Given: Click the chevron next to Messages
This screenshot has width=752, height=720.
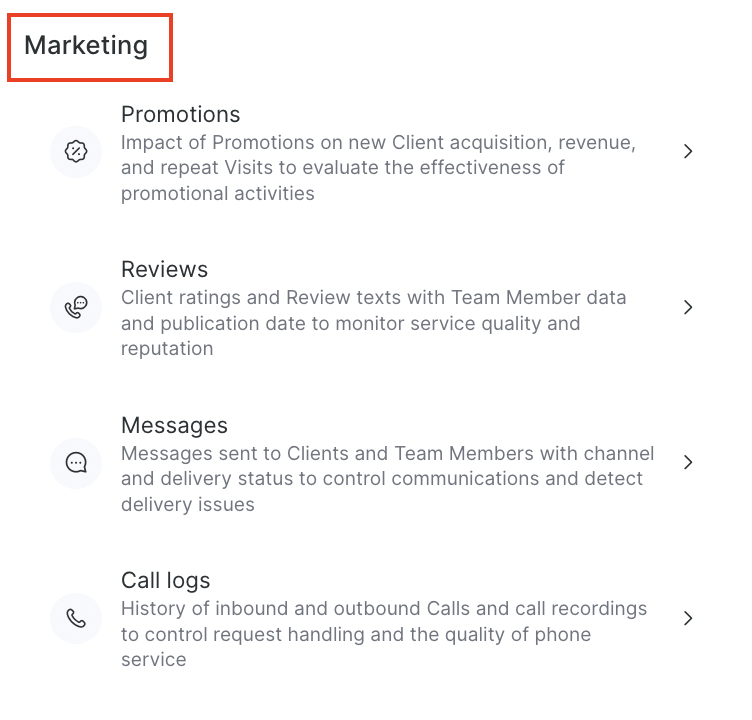Looking at the screenshot, I should click(688, 463).
